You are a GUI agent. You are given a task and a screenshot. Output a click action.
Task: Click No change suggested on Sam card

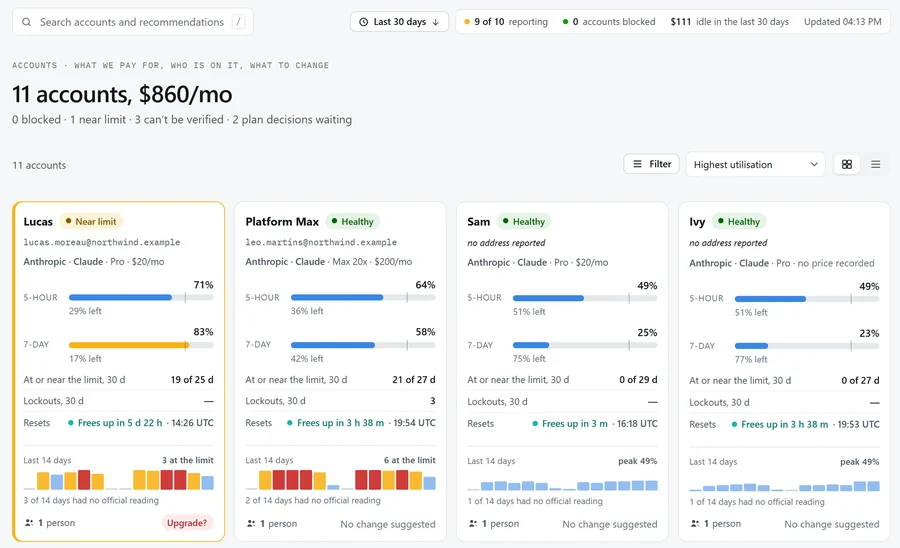point(610,524)
